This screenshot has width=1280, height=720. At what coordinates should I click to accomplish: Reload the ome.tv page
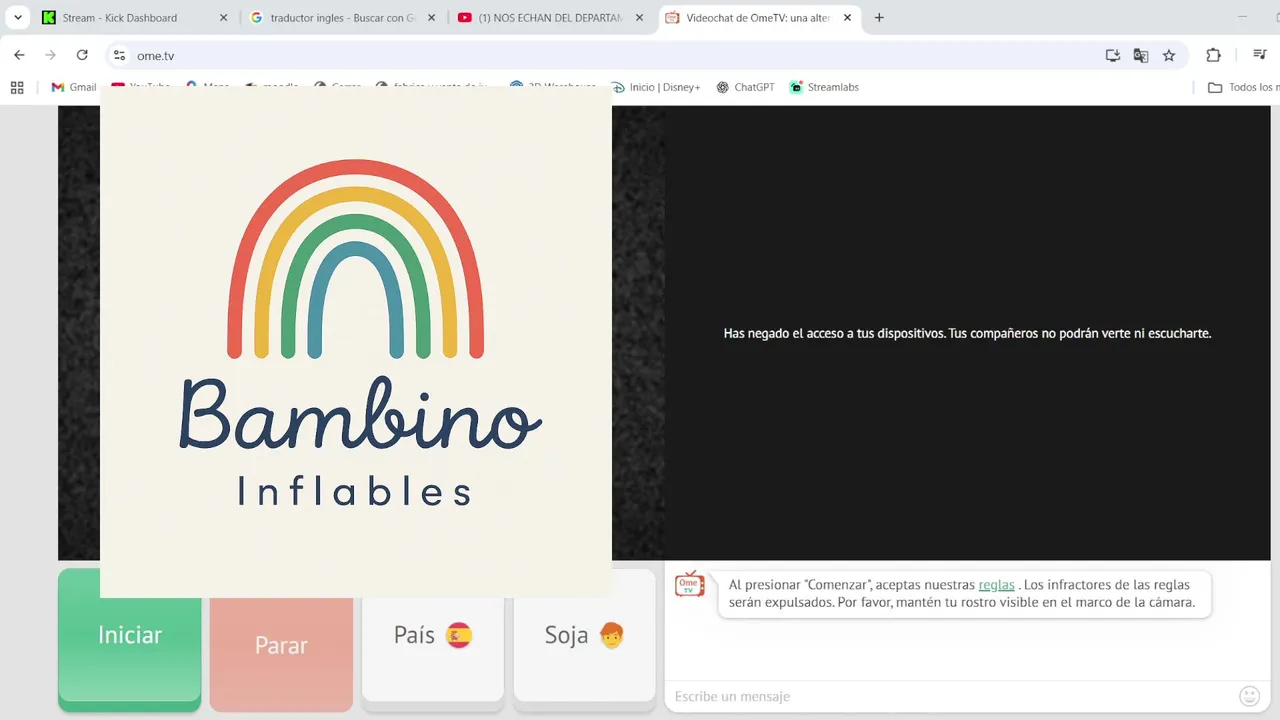(82, 55)
